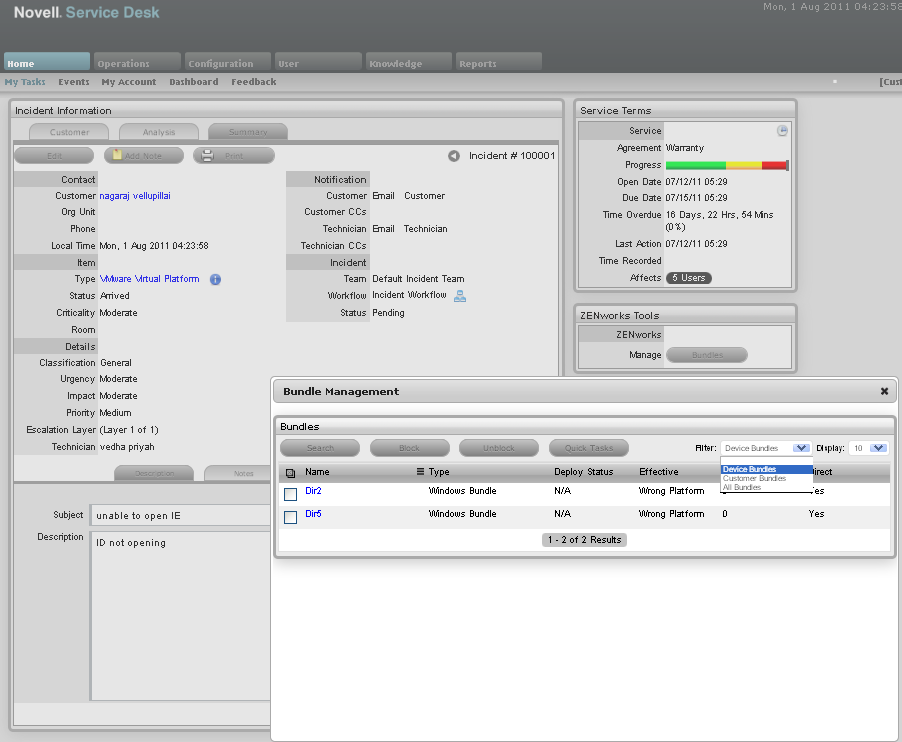Click the Add Note button
The height and width of the screenshot is (742, 902).
click(x=144, y=156)
